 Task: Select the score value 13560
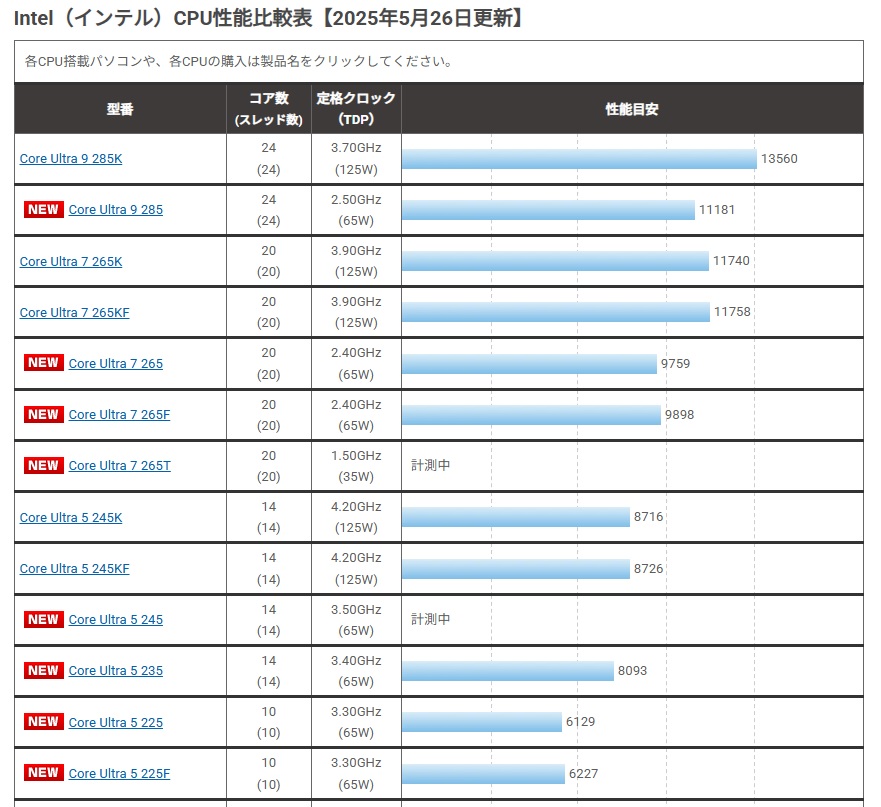click(779, 158)
